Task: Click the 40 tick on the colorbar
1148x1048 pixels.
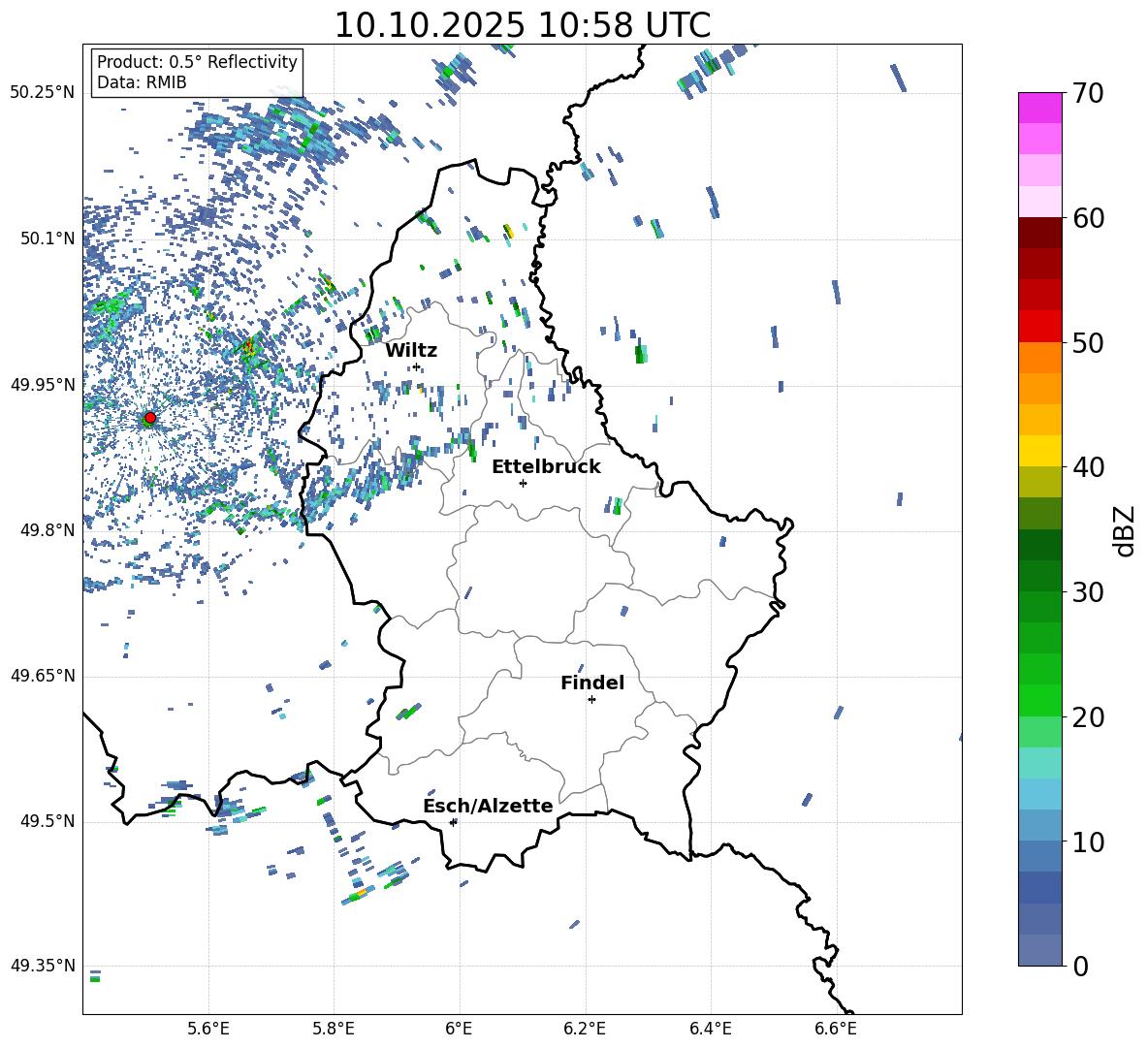Action: pyautogui.click(x=1087, y=467)
